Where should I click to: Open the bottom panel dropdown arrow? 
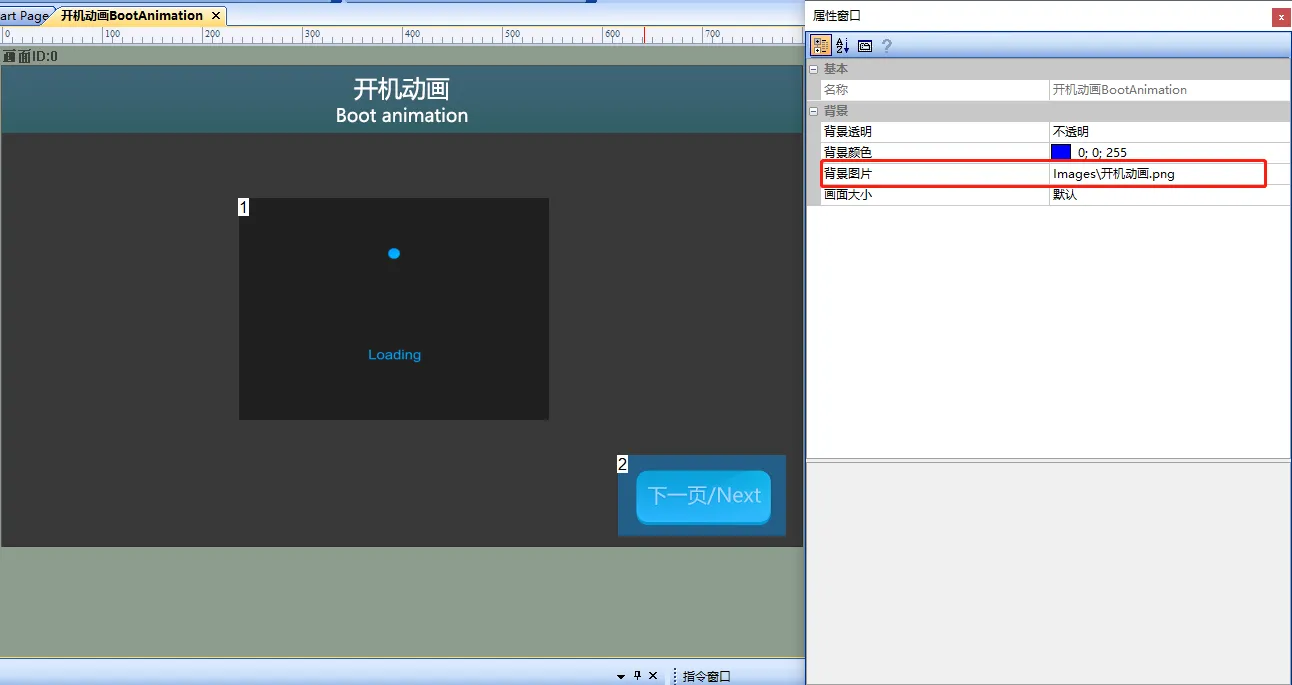click(621, 677)
